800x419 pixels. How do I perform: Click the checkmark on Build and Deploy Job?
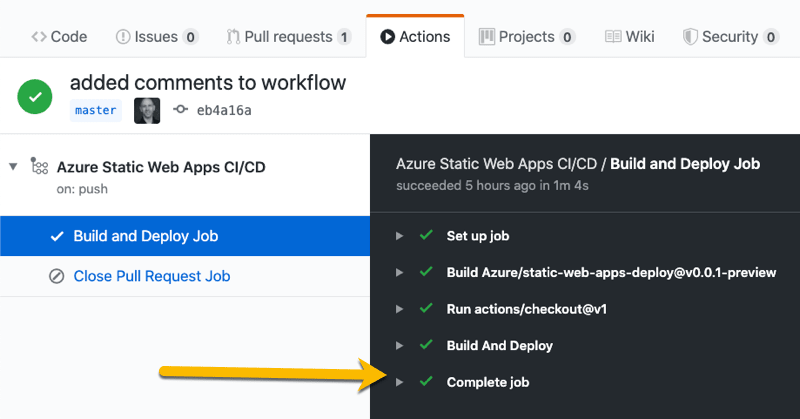[x=57, y=236]
